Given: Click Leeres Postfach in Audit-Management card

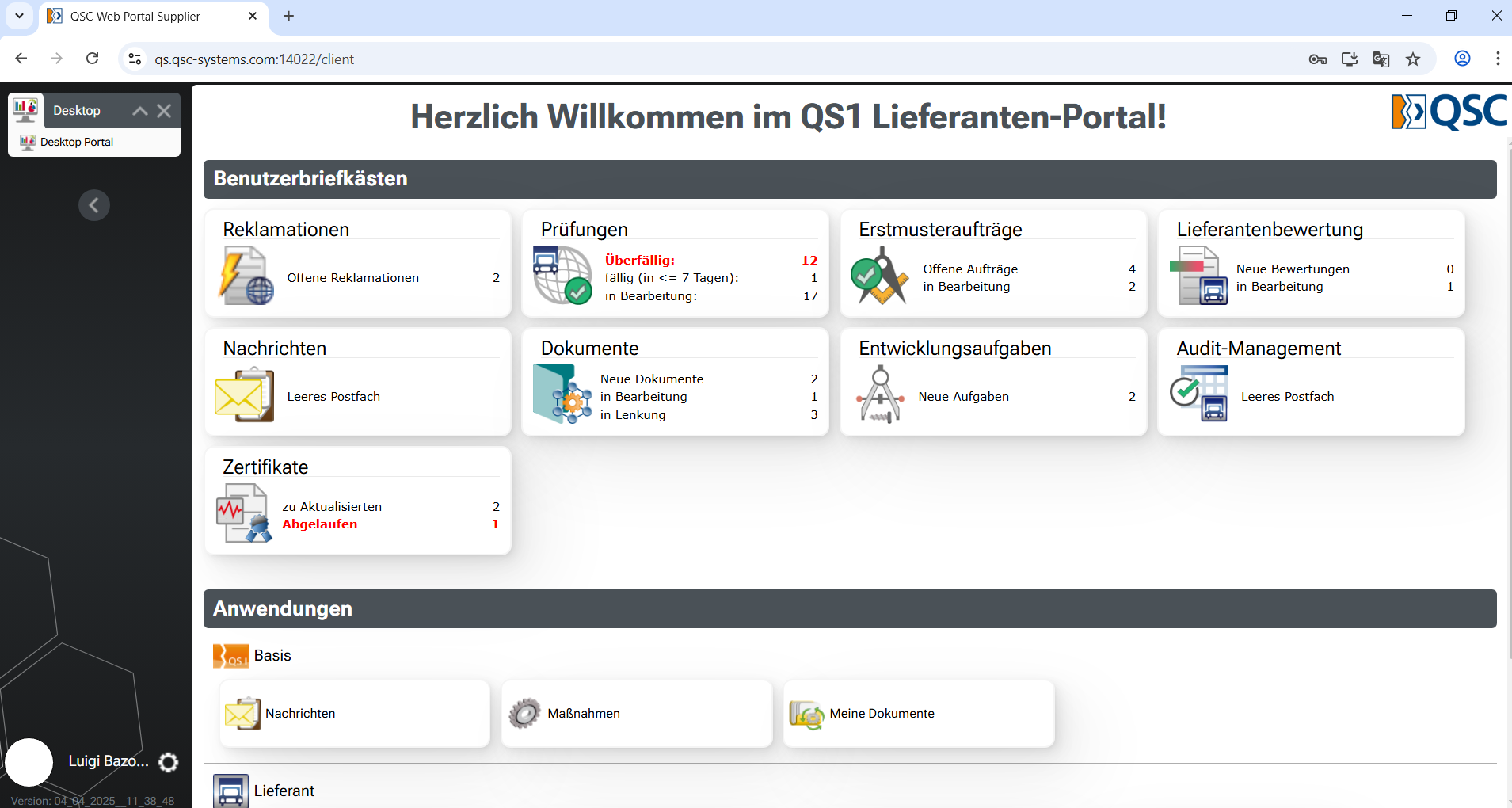Looking at the screenshot, I should (x=1287, y=397).
